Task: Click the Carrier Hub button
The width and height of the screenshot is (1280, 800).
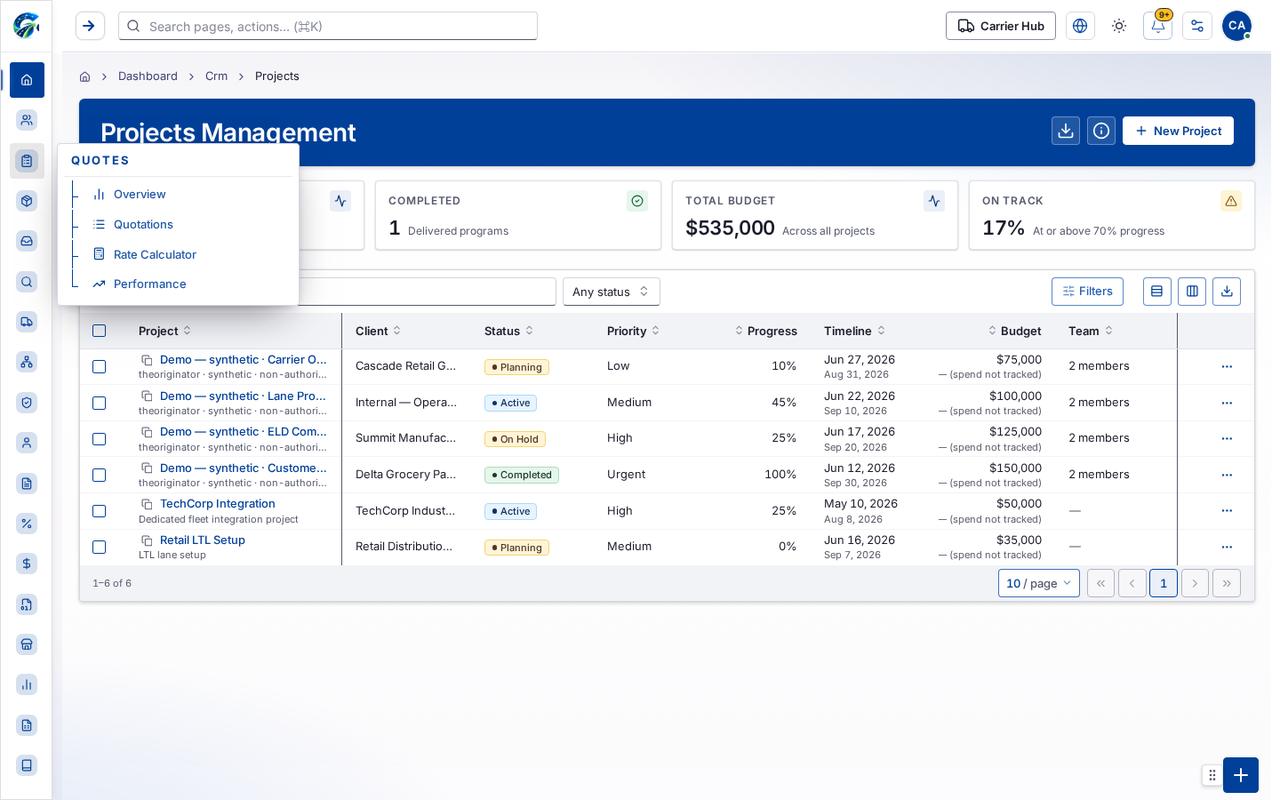Action: (x=1001, y=26)
